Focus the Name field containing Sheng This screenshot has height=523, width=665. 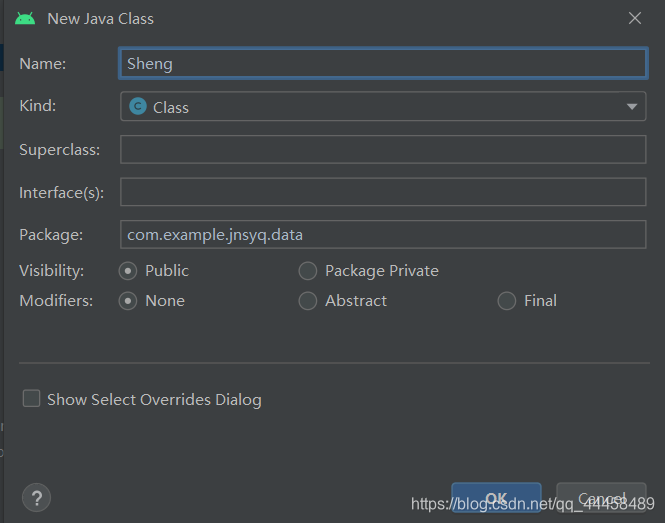[383, 64]
